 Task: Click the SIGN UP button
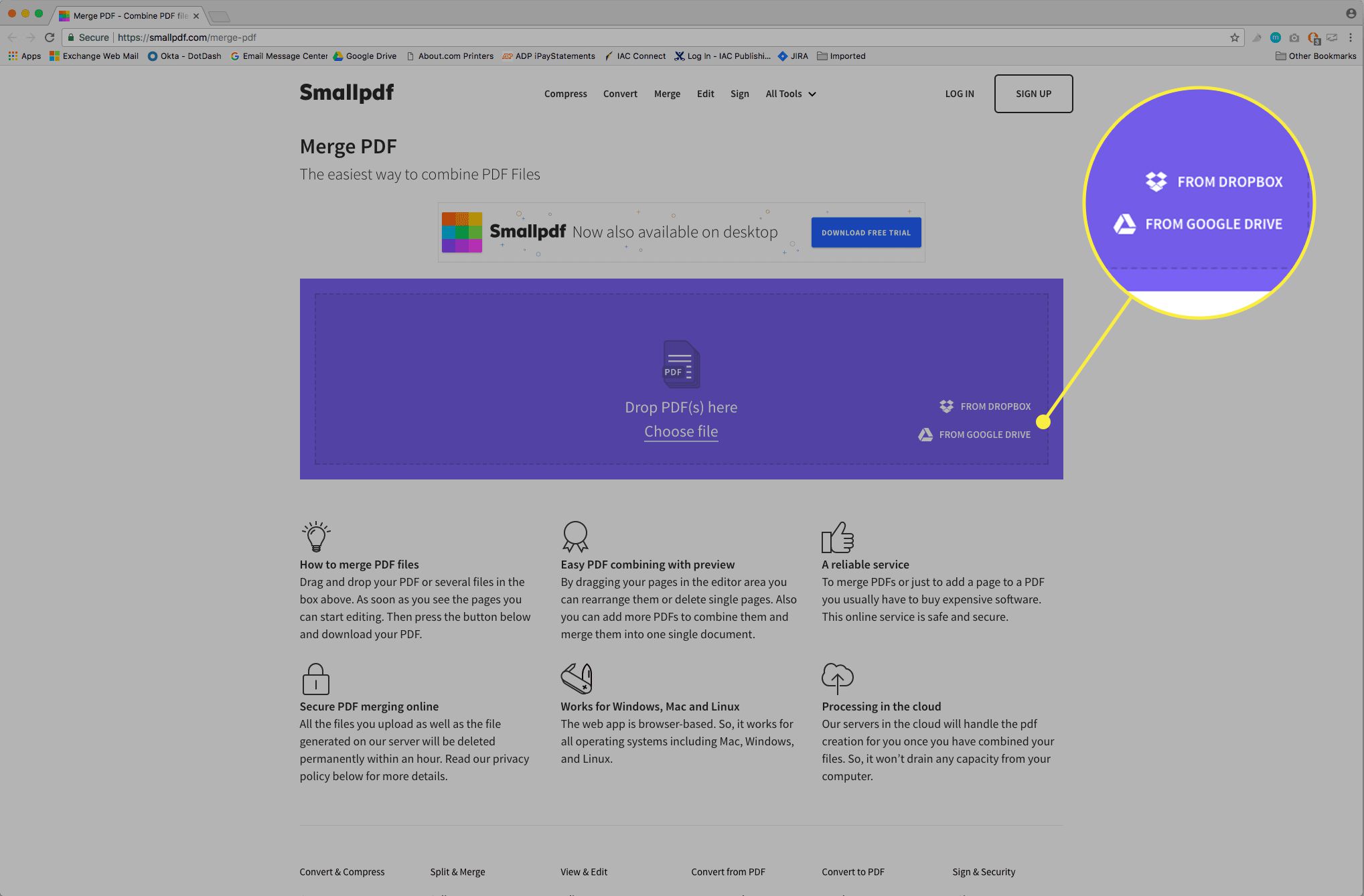[x=1033, y=93]
